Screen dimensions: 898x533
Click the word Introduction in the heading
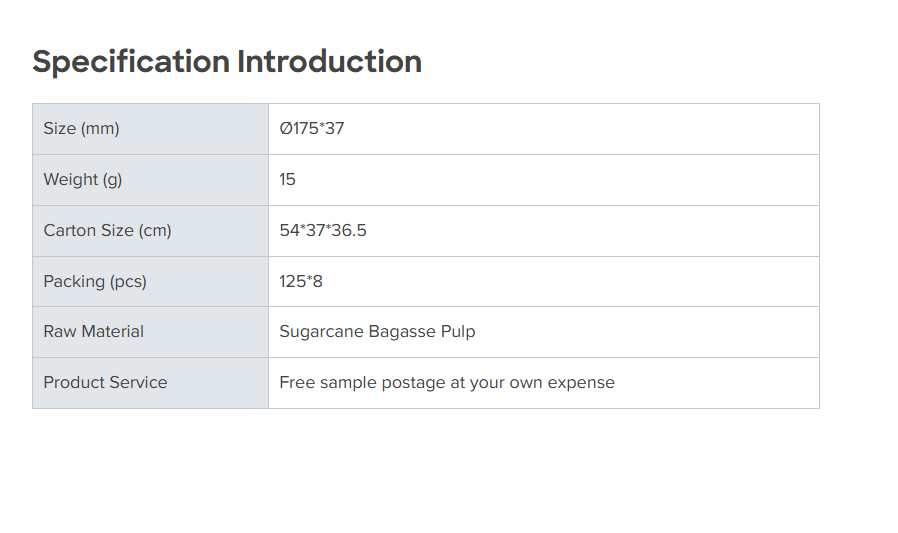pyautogui.click(x=329, y=62)
